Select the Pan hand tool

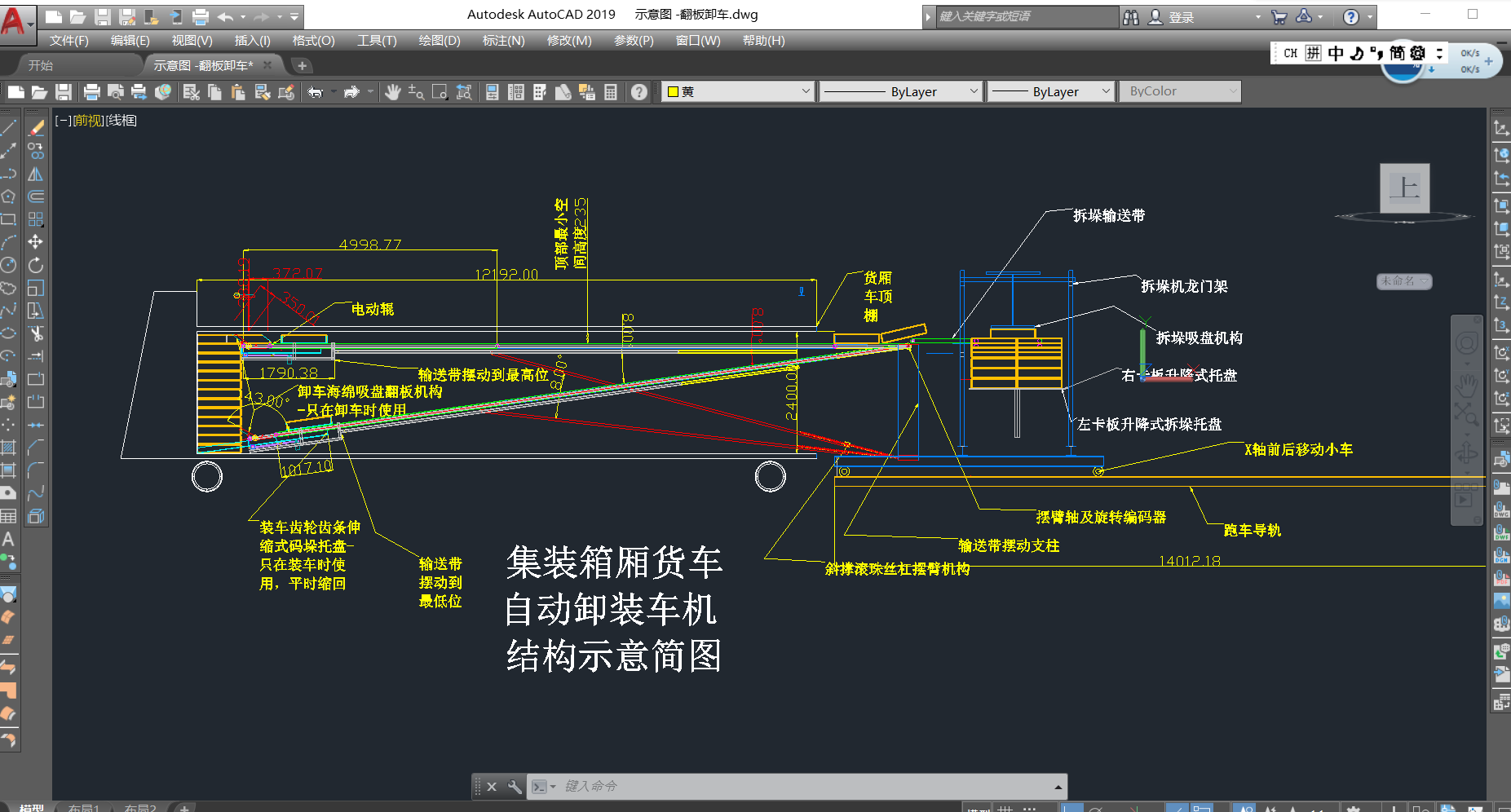pos(392,92)
